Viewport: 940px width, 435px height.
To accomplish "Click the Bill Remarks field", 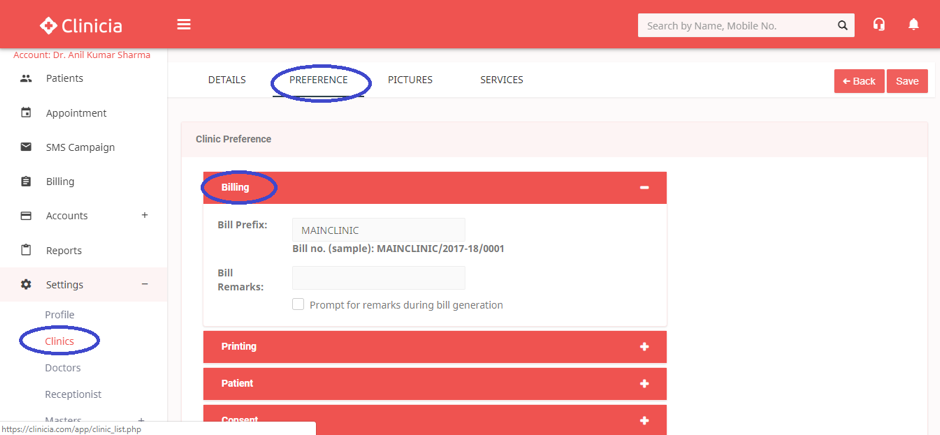I will click(x=378, y=278).
